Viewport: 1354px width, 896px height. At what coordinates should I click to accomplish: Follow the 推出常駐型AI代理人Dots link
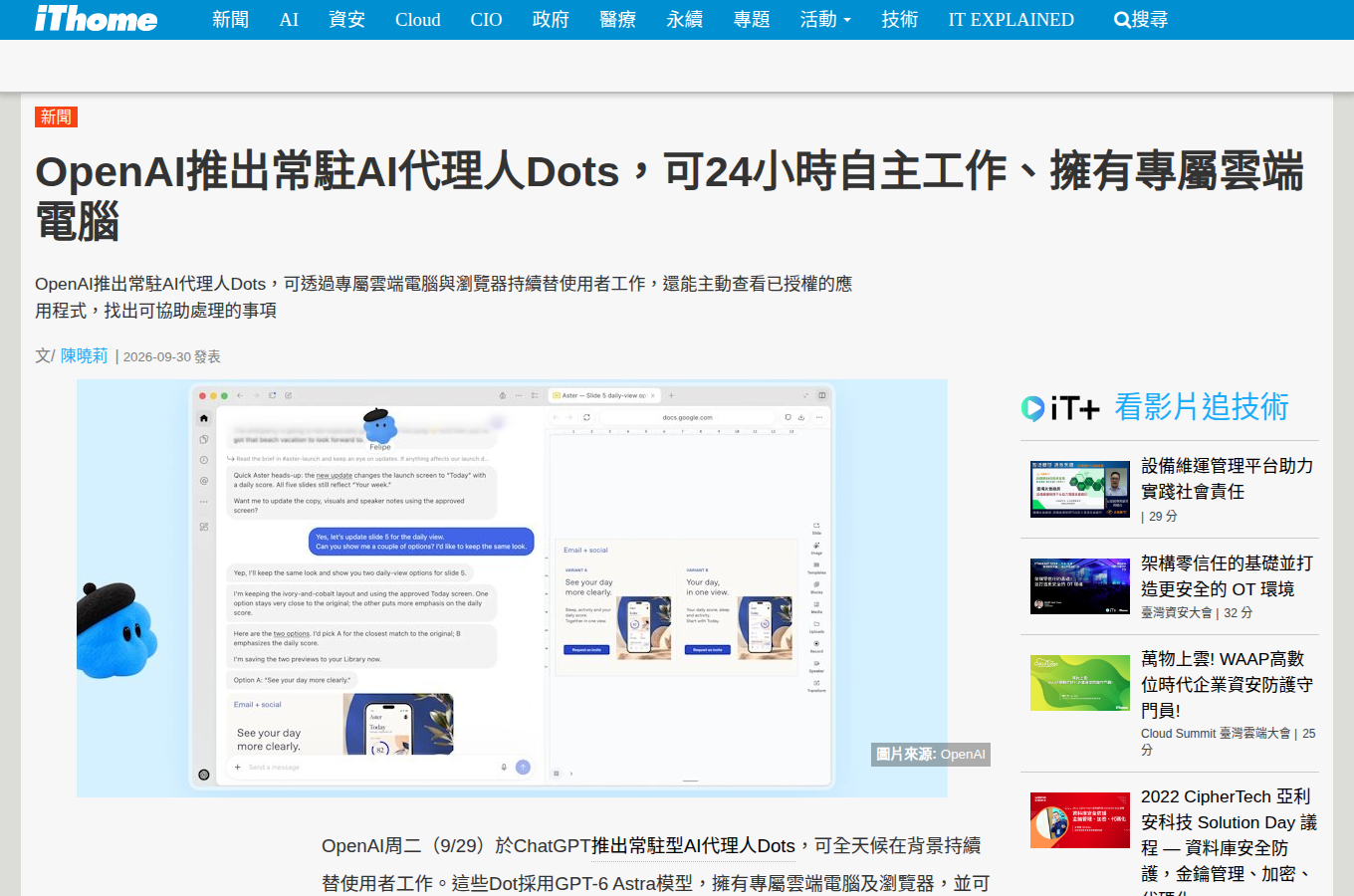click(x=694, y=846)
